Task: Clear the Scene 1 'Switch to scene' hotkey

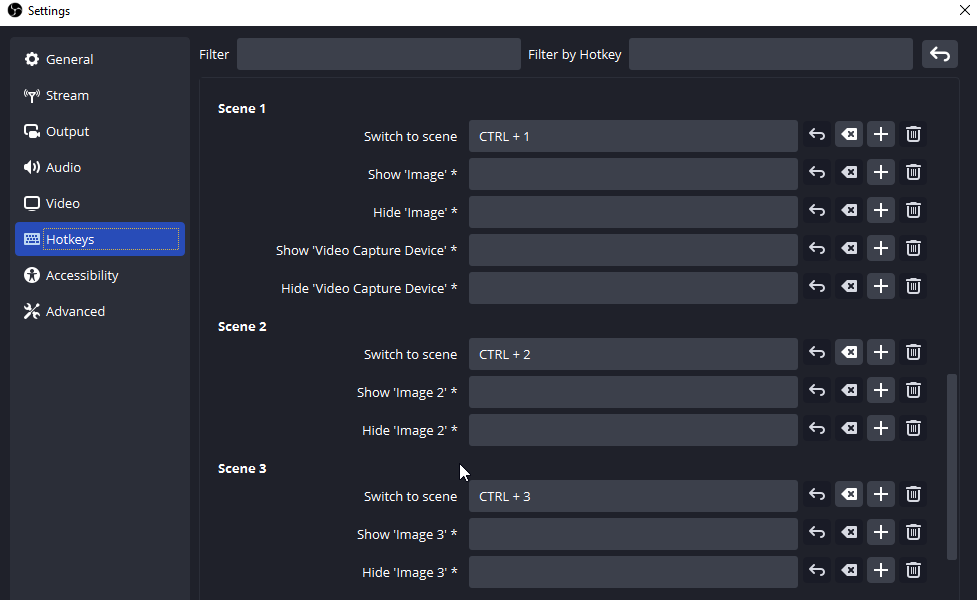Action: pos(848,135)
